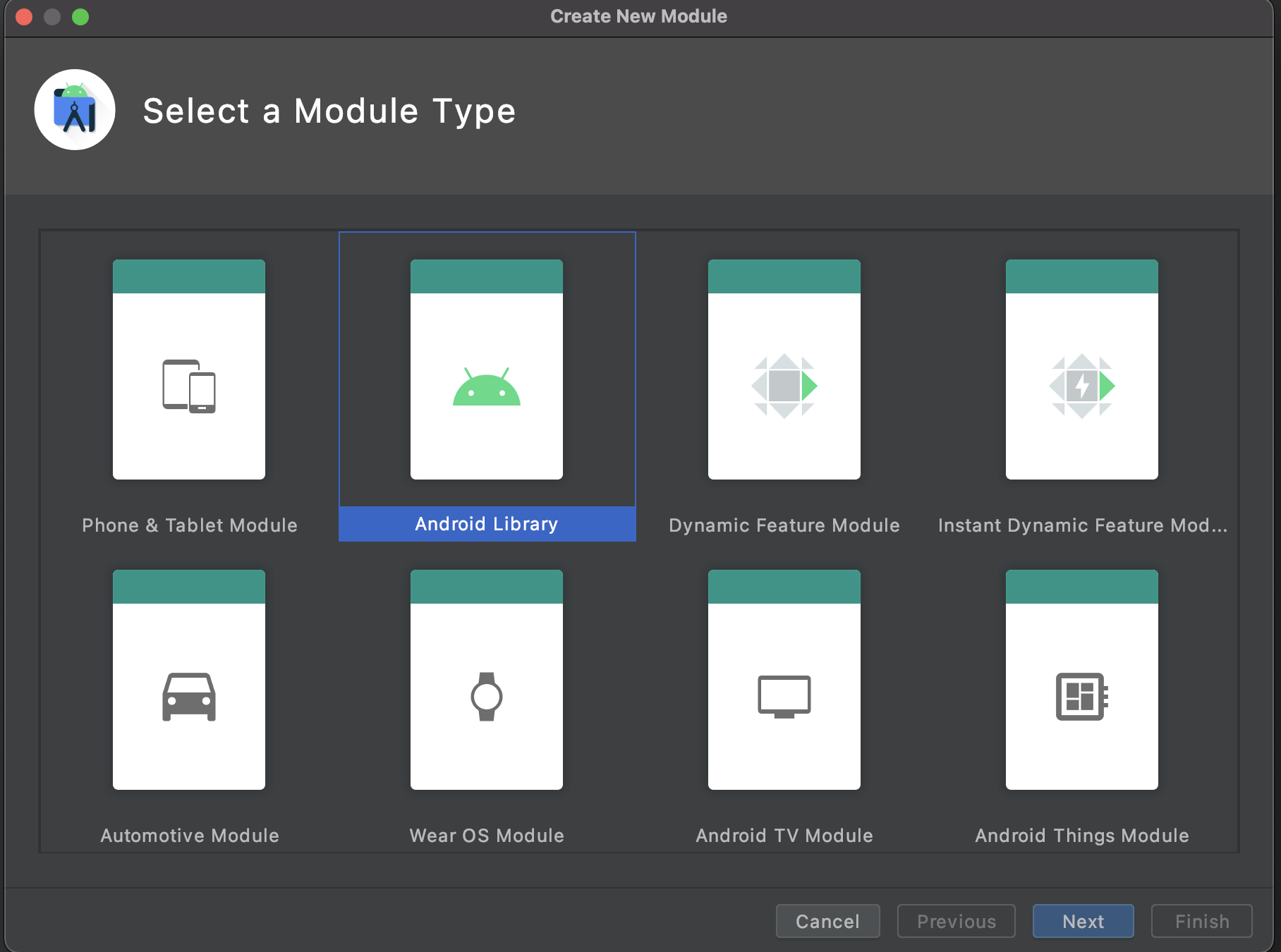1281x952 pixels.
Task: Click the Instant Dynamic Feature Mod... label
Action: pos(1083,525)
